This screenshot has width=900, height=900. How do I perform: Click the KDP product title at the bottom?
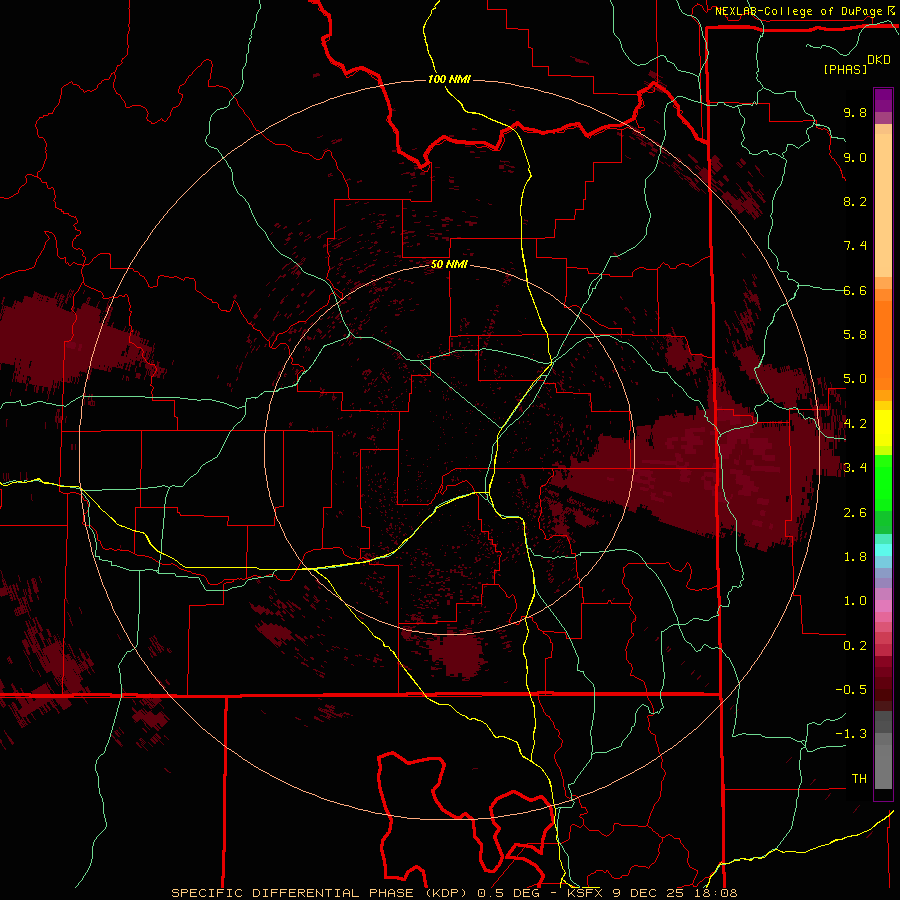[x=454, y=893]
